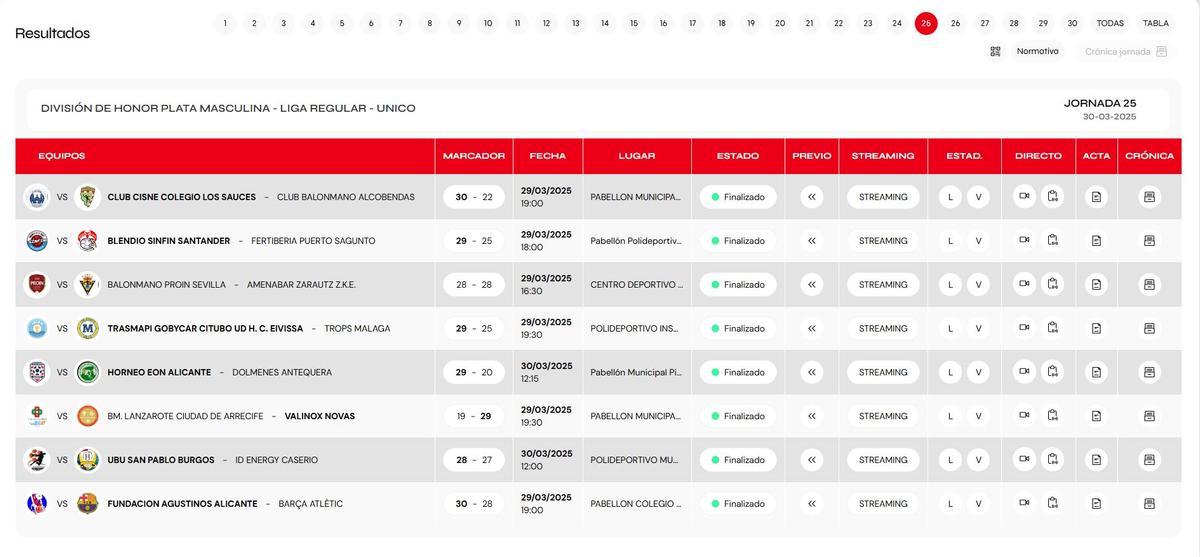The image size is (1200, 557).
Task: Open live scoreboard clipboard for Blendio Sinfin Santander
Action: (x=1052, y=241)
